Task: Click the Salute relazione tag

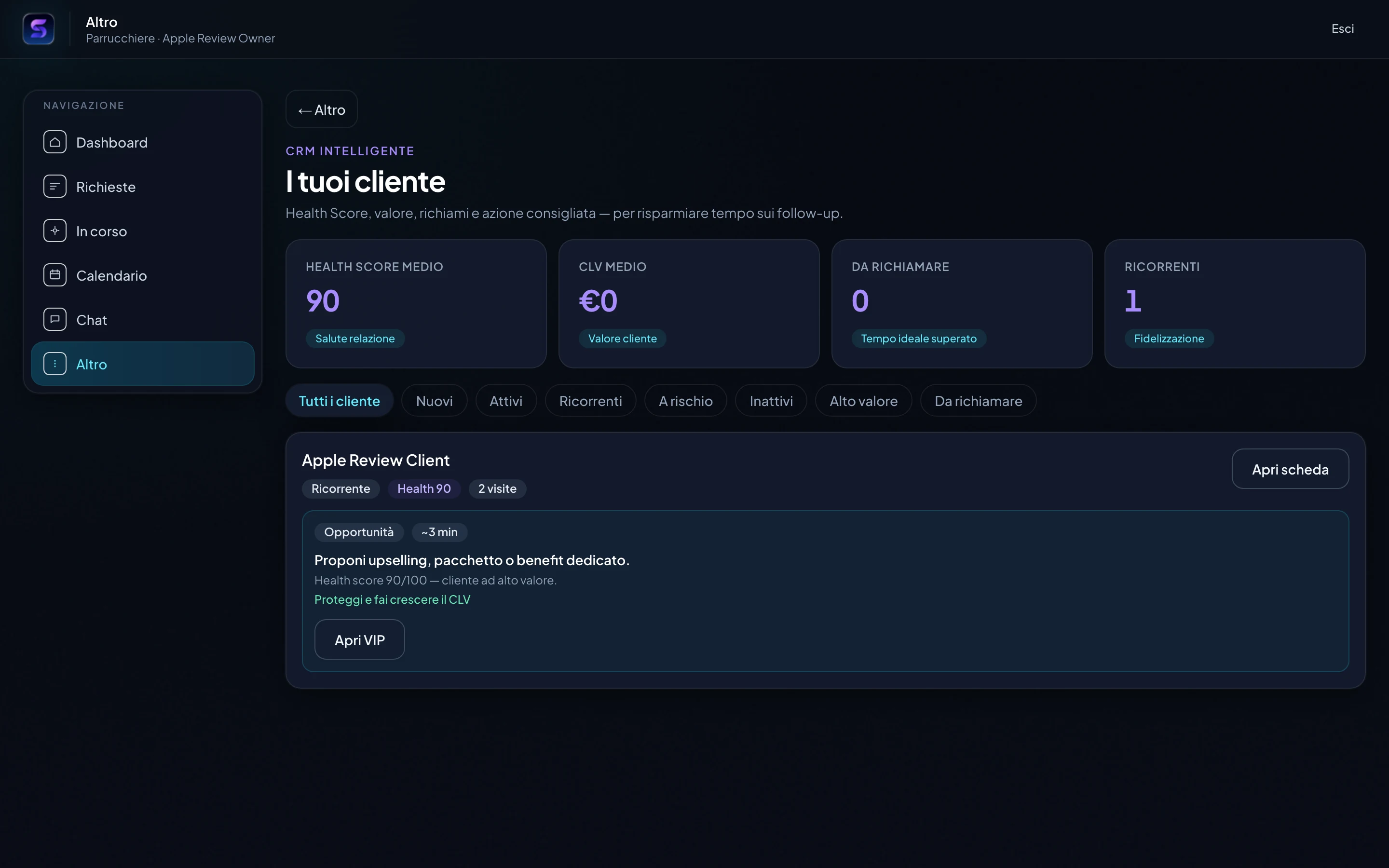Action: tap(354, 338)
